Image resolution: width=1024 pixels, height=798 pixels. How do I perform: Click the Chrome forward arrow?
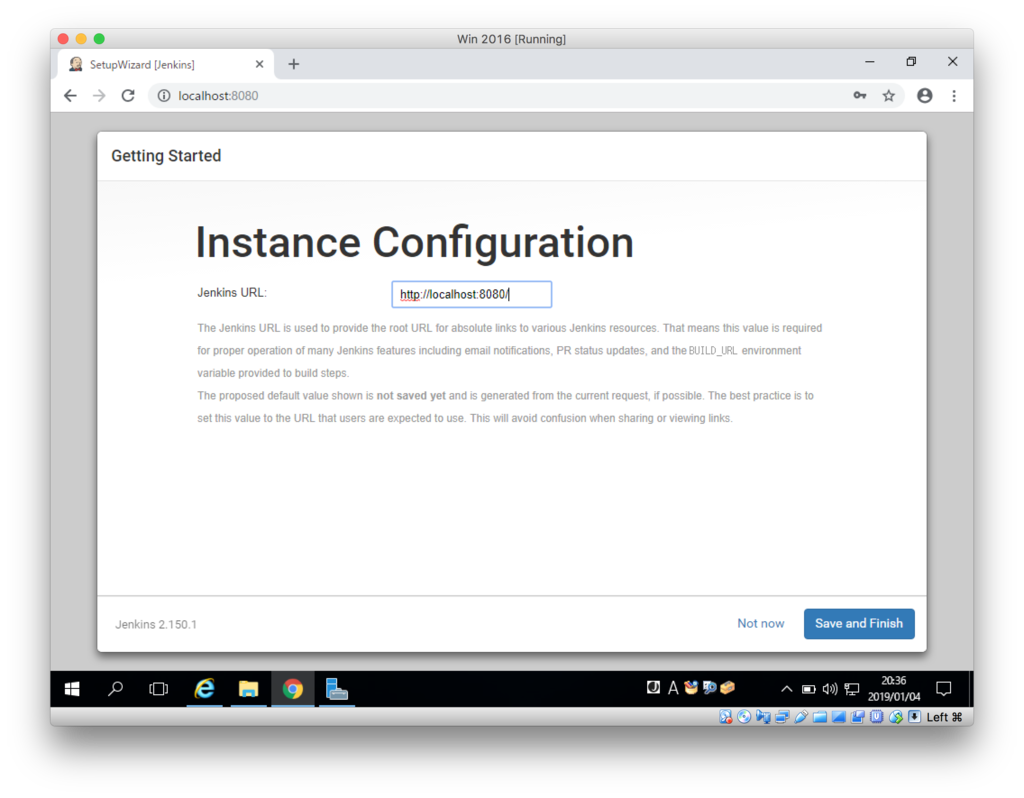(99, 96)
